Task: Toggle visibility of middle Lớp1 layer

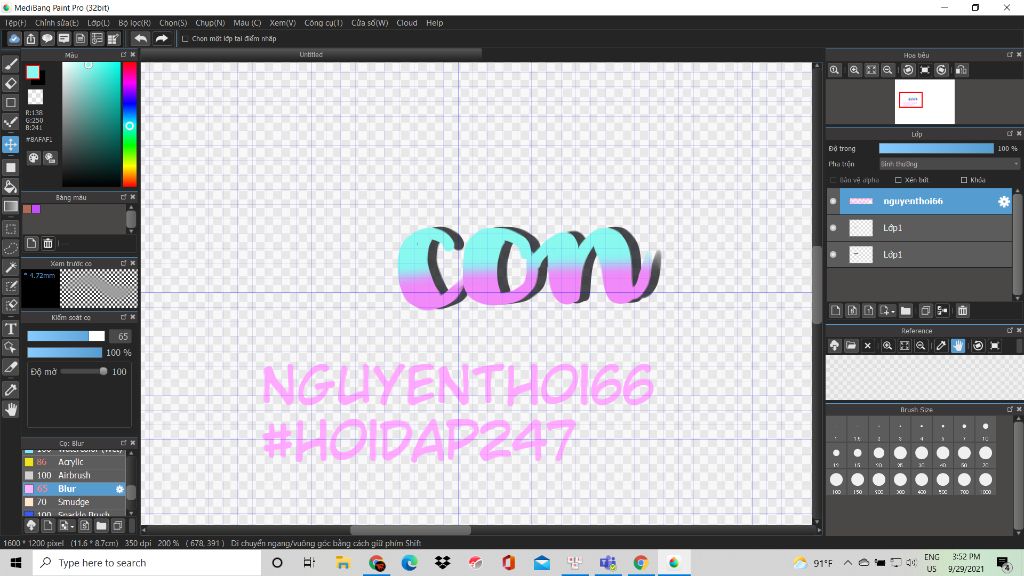Action: [833, 228]
